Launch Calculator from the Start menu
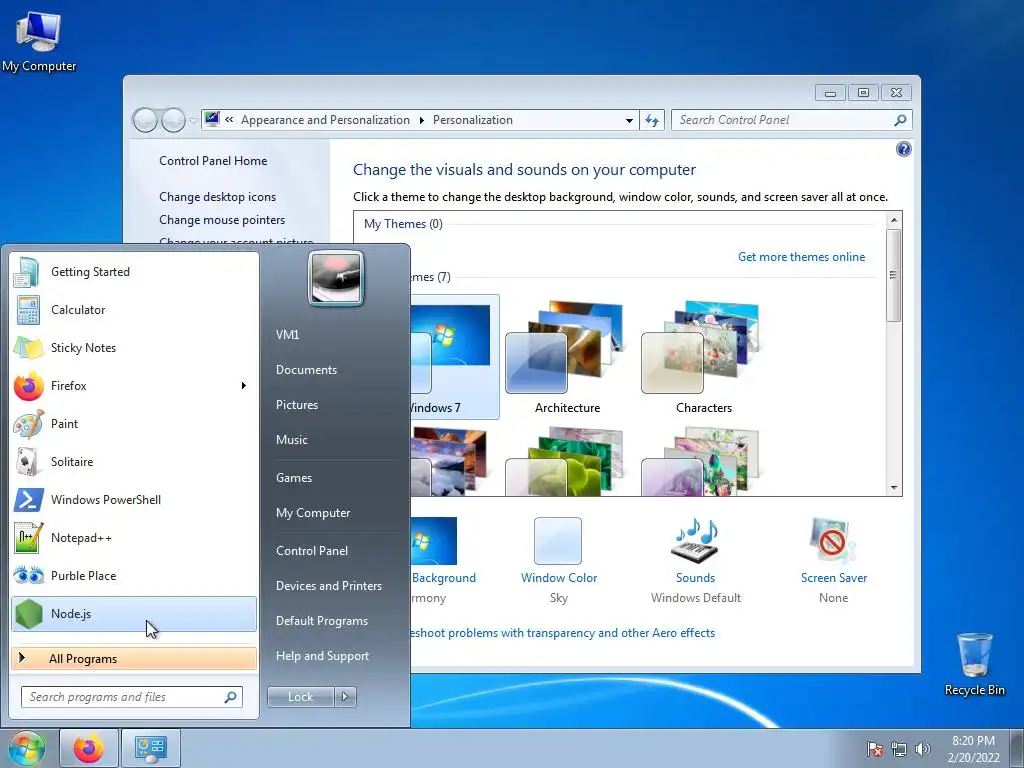The width and height of the screenshot is (1024, 768). pyautogui.click(x=134, y=310)
